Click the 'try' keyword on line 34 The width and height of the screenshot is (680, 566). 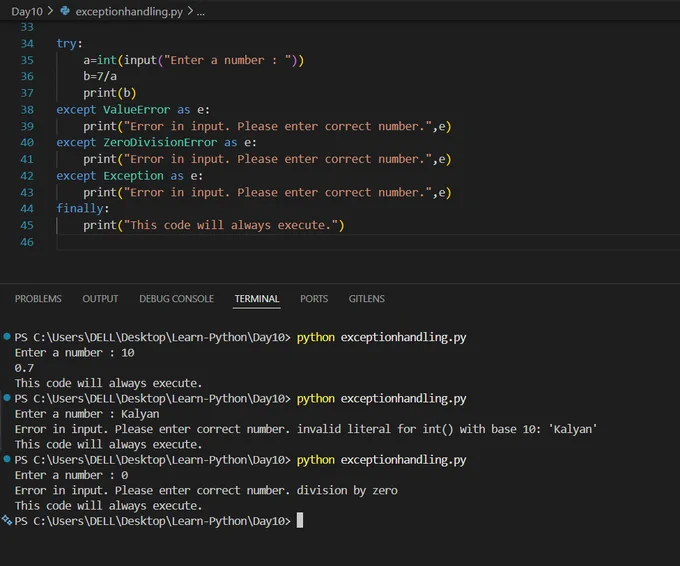[66, 43]
